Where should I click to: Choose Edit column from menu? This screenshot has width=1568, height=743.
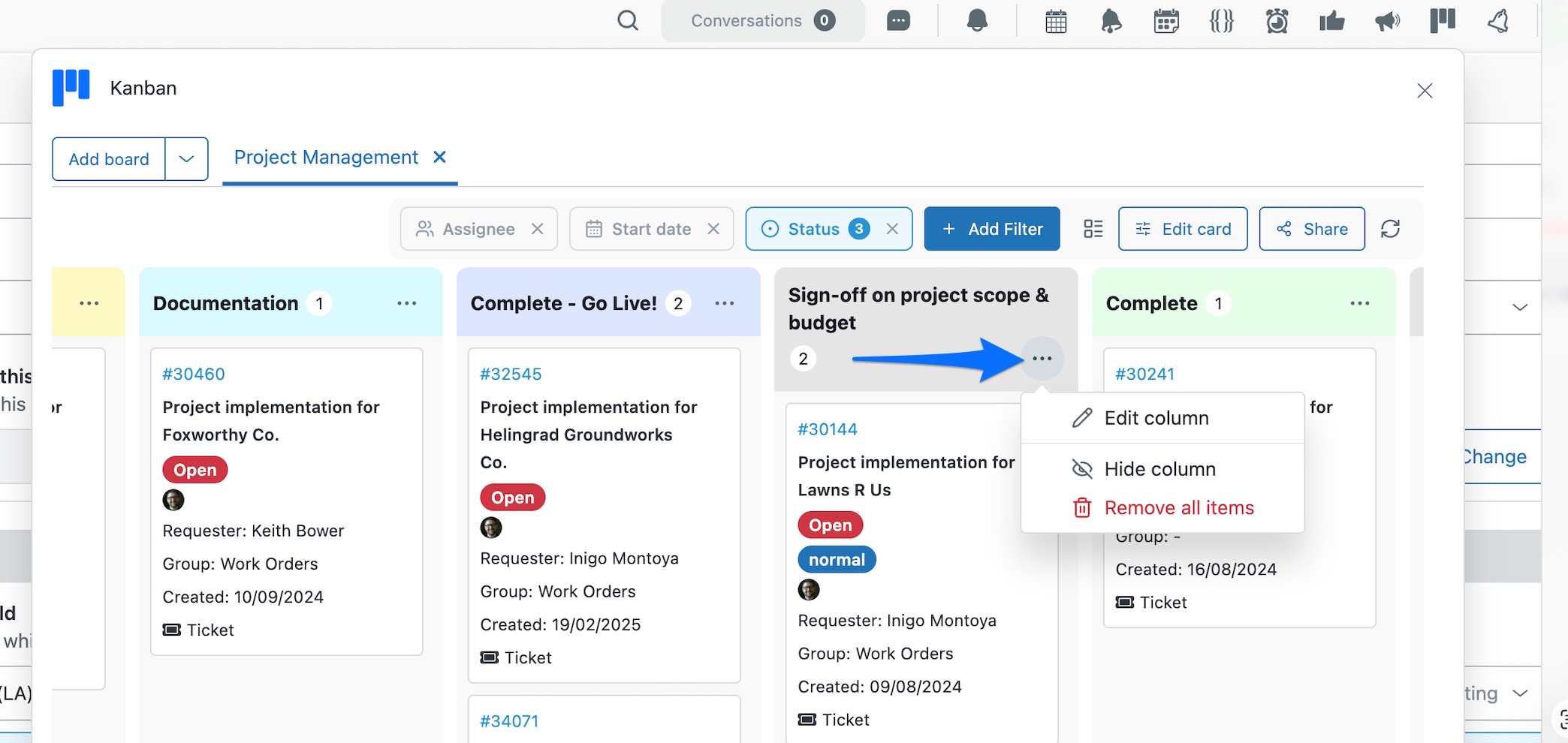tap(1162, 418)
